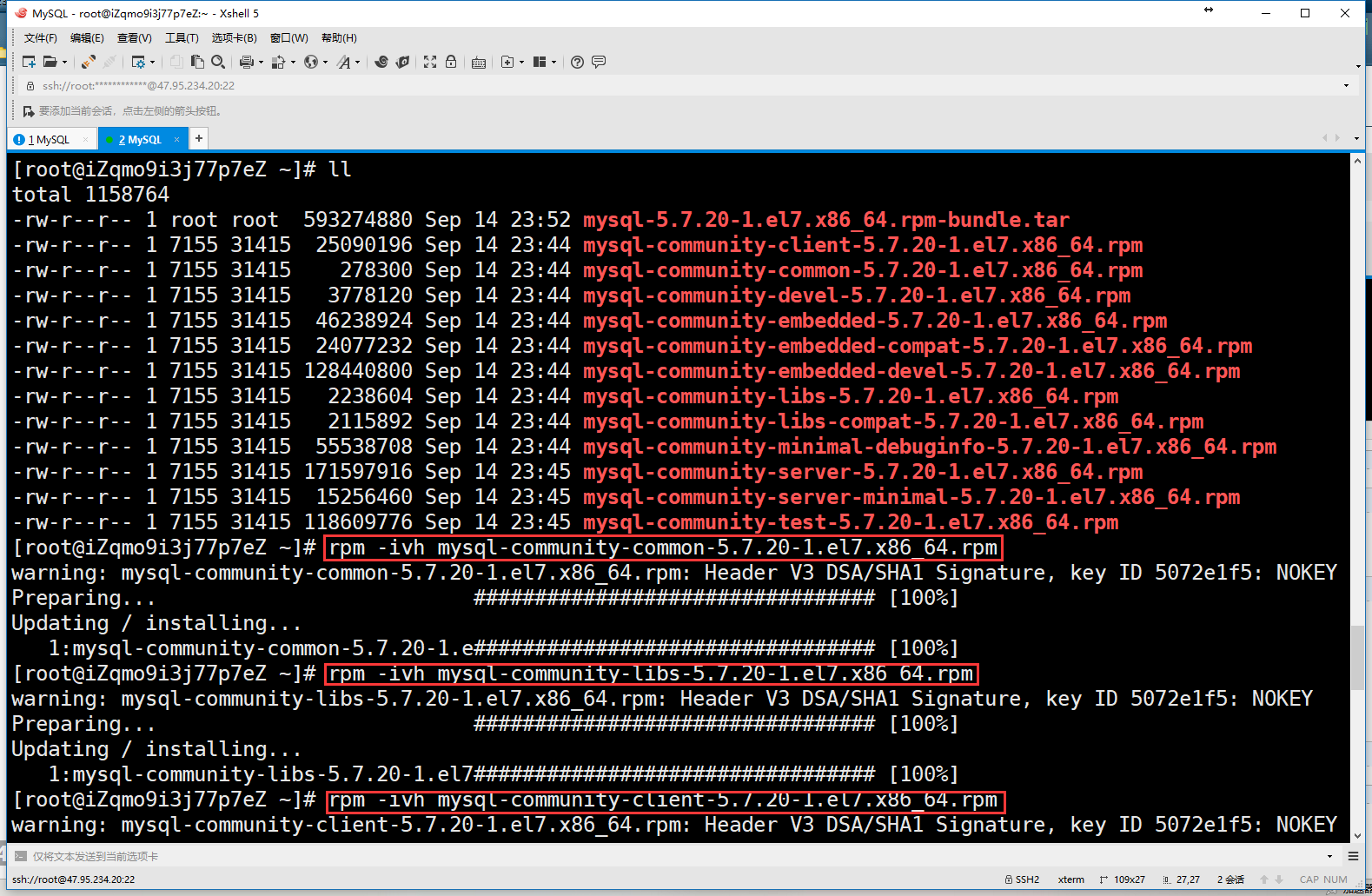Click the status bar down arrow icon

1279,879
